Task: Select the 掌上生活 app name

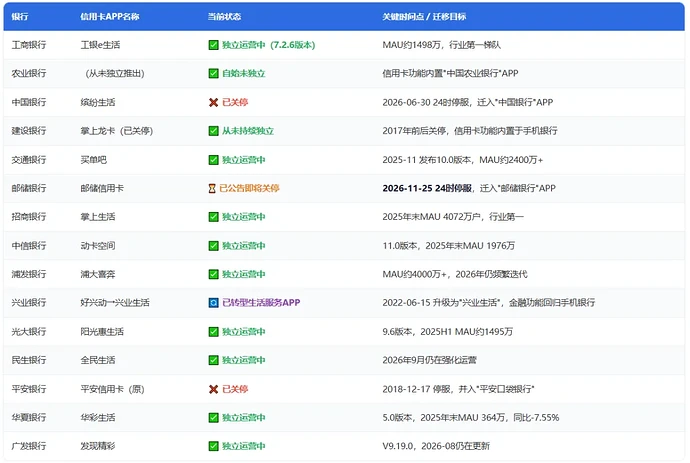Action: click(x=98, y=217)
